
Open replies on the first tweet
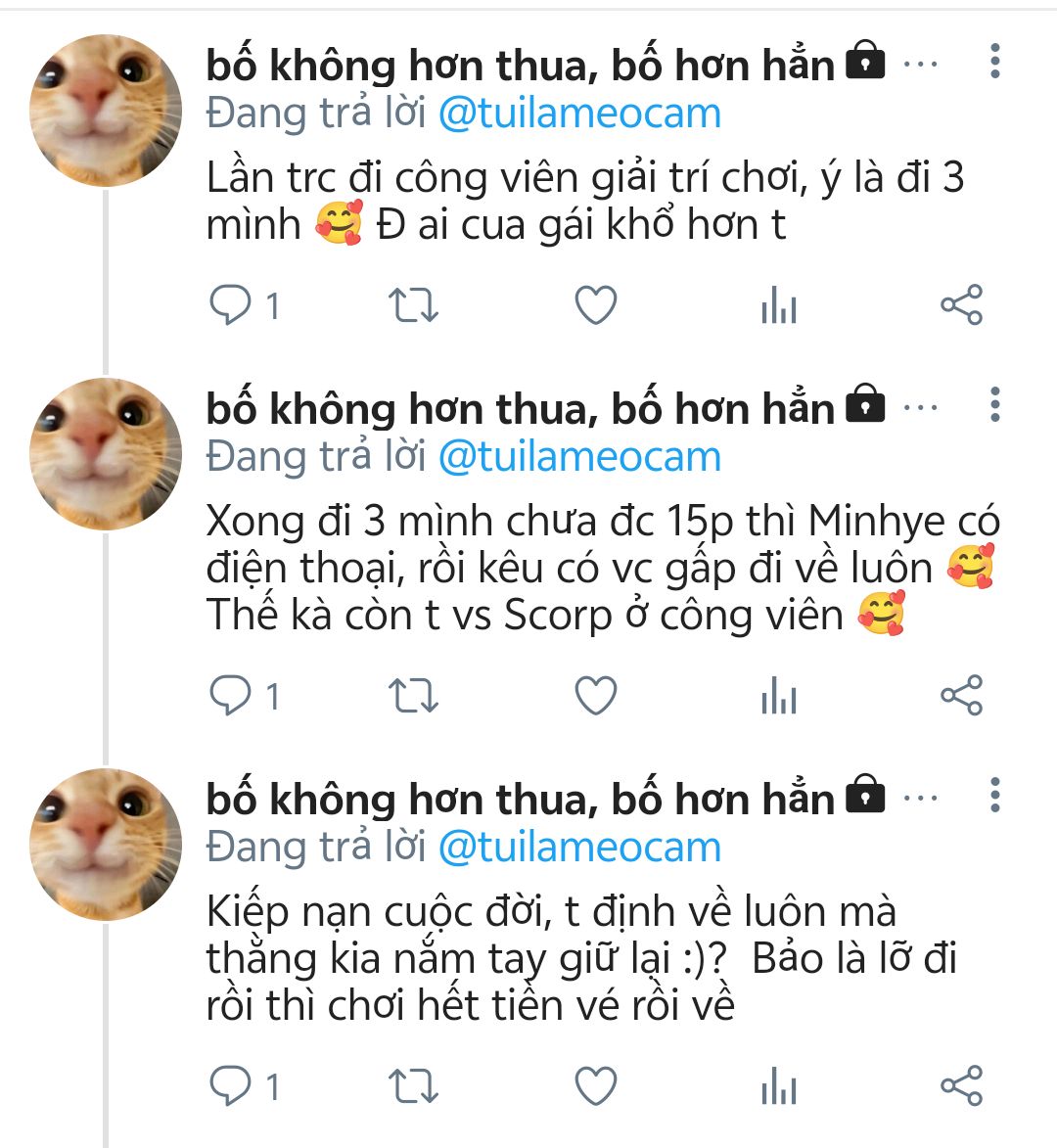pyautogui.click(x=232, y=306)
